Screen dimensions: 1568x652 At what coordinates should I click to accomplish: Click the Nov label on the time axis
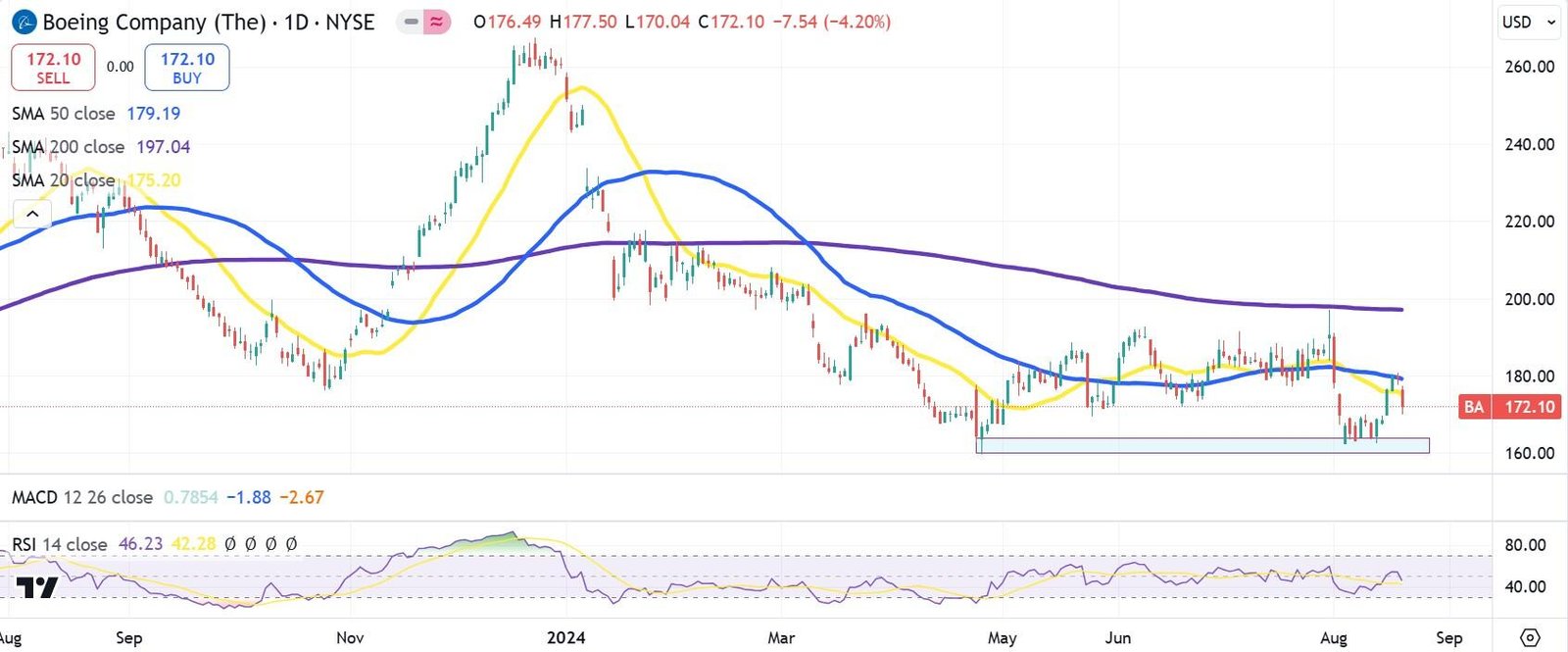click(x=350, y=637)
